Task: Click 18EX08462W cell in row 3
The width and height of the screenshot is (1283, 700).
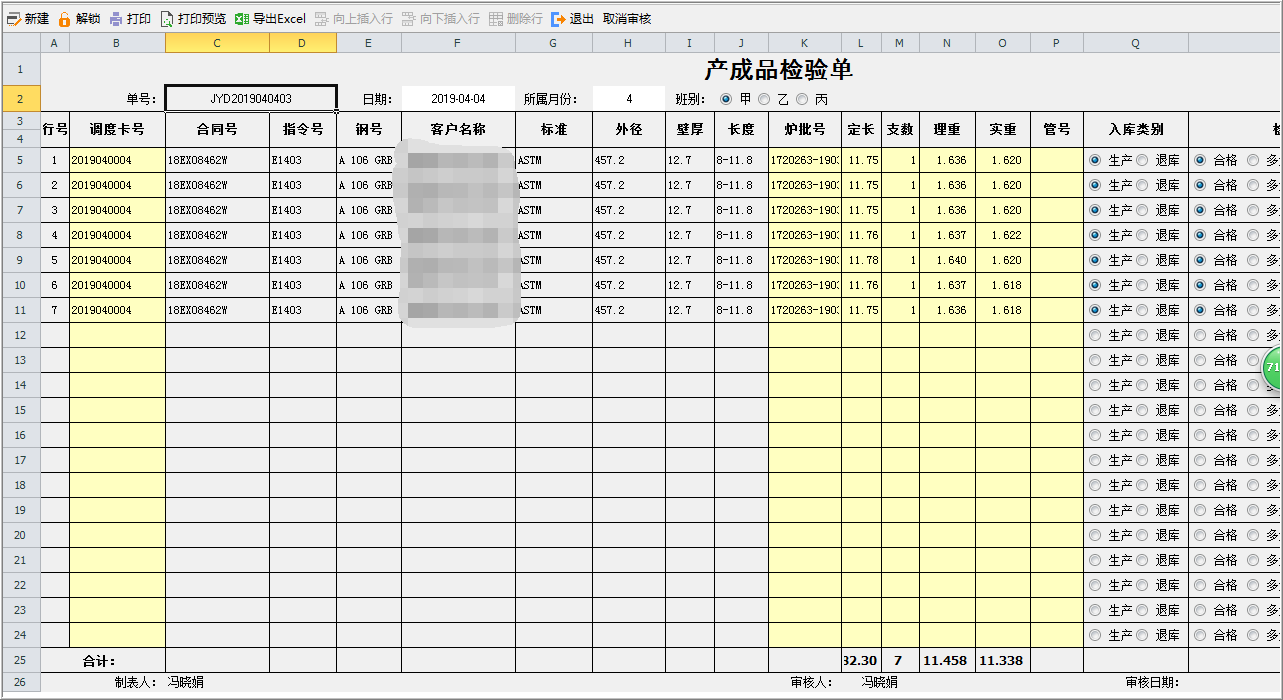Action: 217,210
